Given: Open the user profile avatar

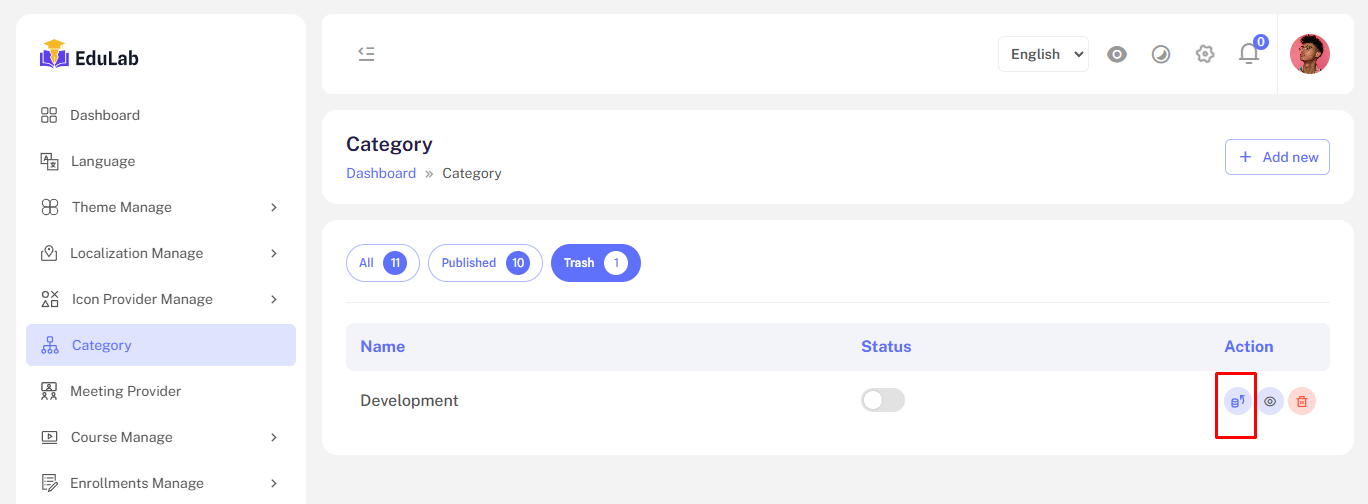Looking at the screenshot, I should tap(1310, 54).
